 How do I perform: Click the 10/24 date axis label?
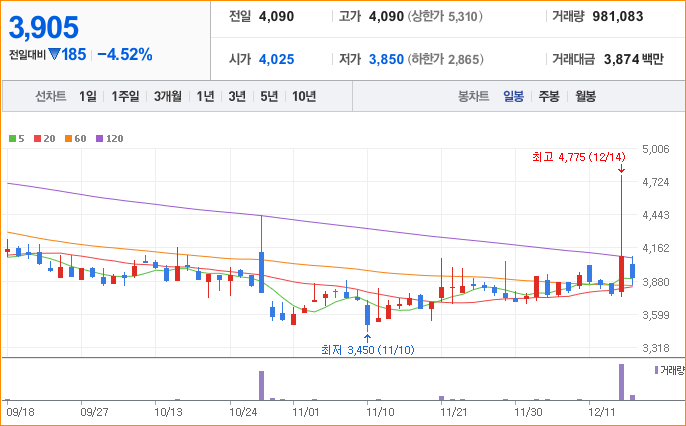tap(243, 412)
